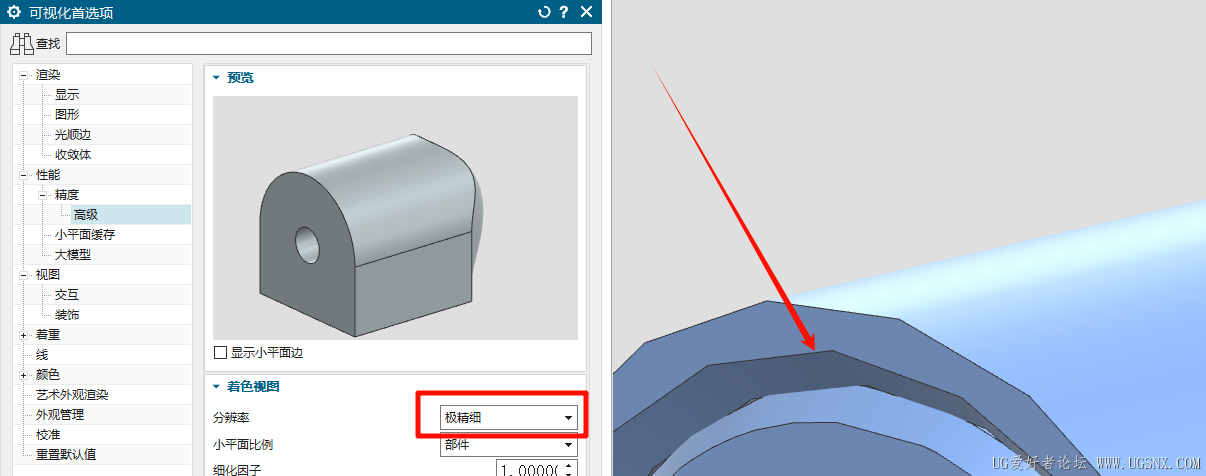Select 收敛体 in the tree
The image size is (1206, 476).
[73, 155]
